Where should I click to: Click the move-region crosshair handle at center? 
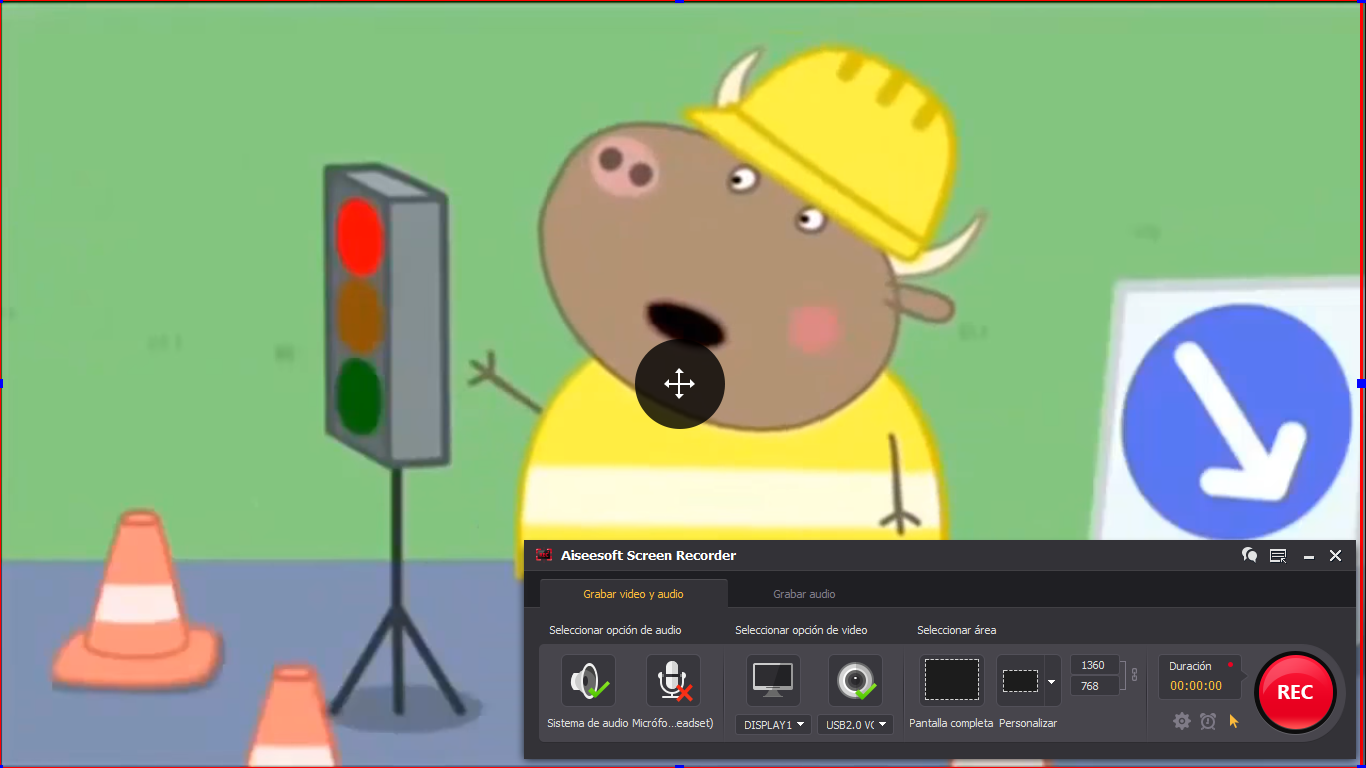click(680, 384)
